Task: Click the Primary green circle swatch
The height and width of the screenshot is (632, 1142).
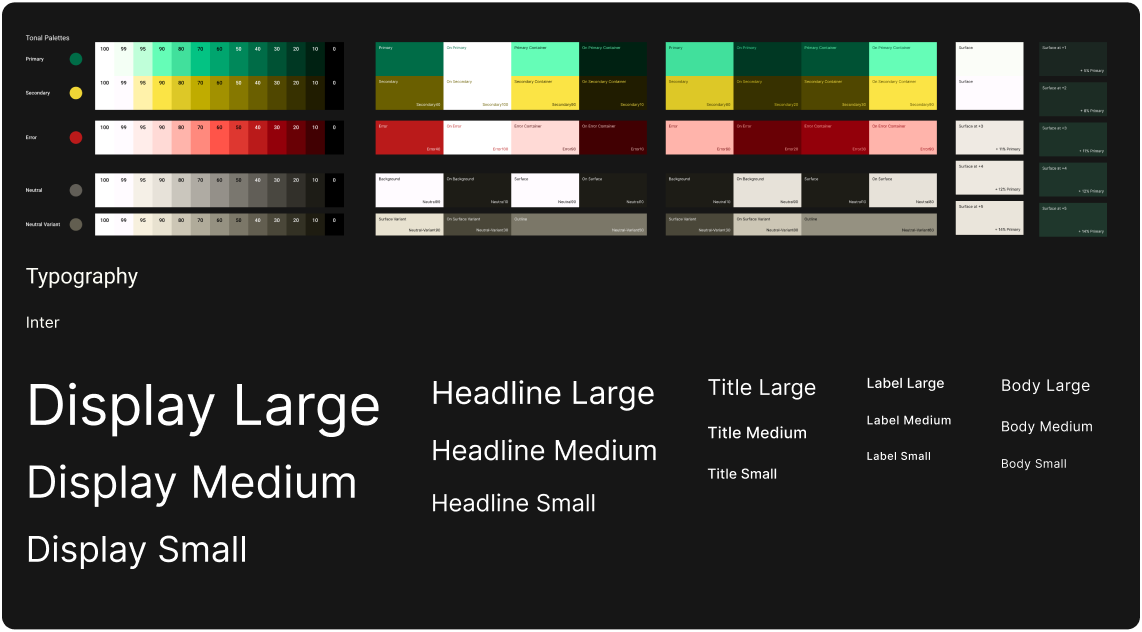Action: 76,60
